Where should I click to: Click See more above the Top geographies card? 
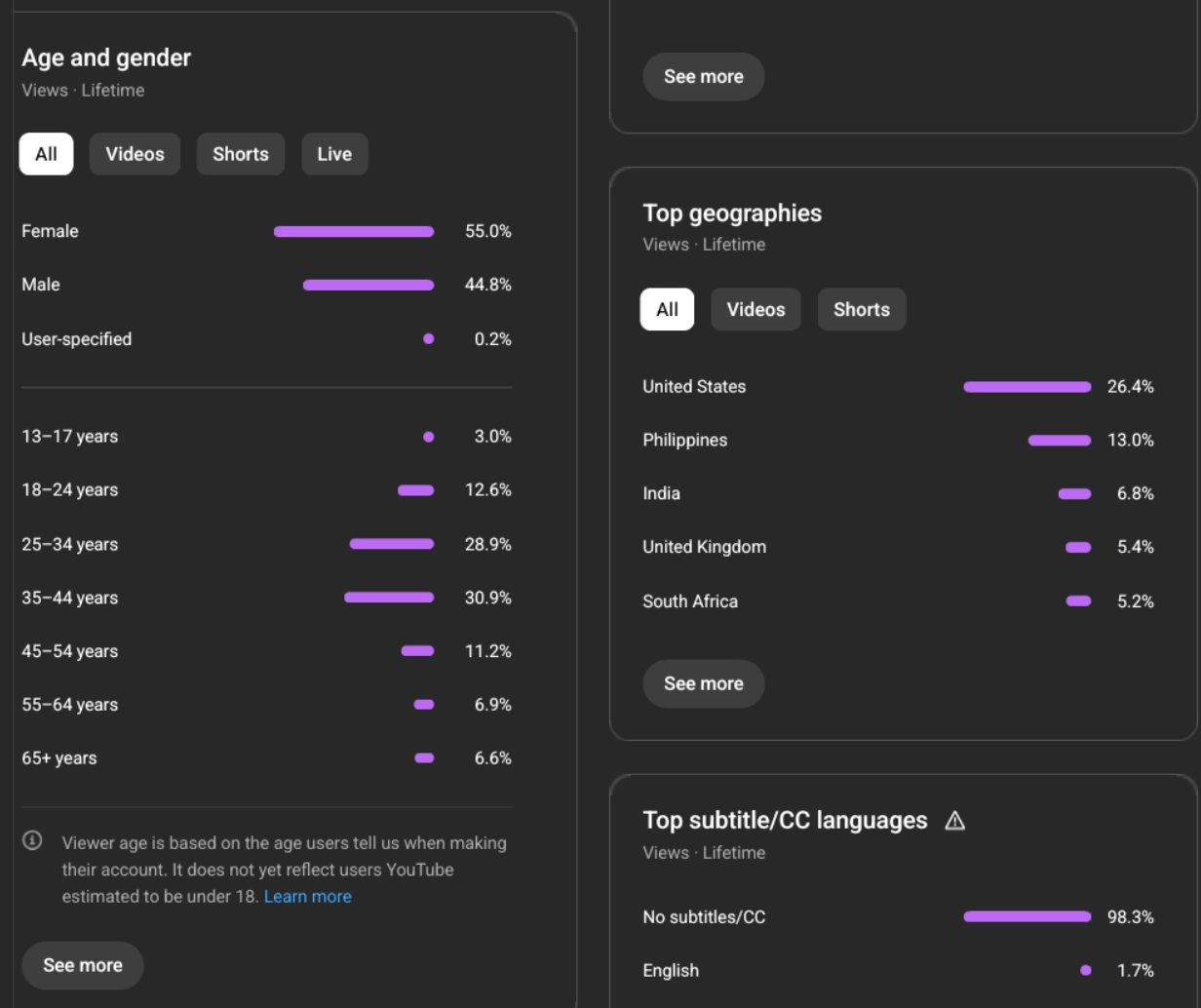pos(703,76)
